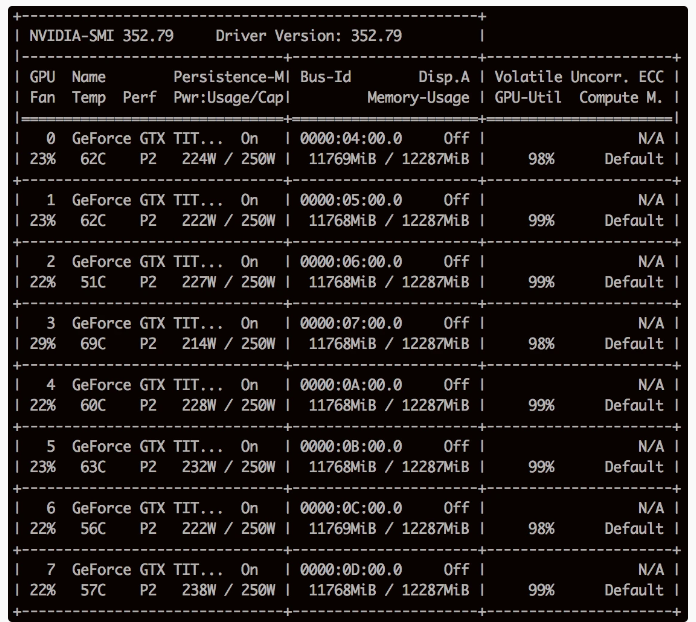Image resolution: width=696 pixels, height=622 pixels.
Task: Select bus ID 0000:0D:00.0
Action: point(351,570)
